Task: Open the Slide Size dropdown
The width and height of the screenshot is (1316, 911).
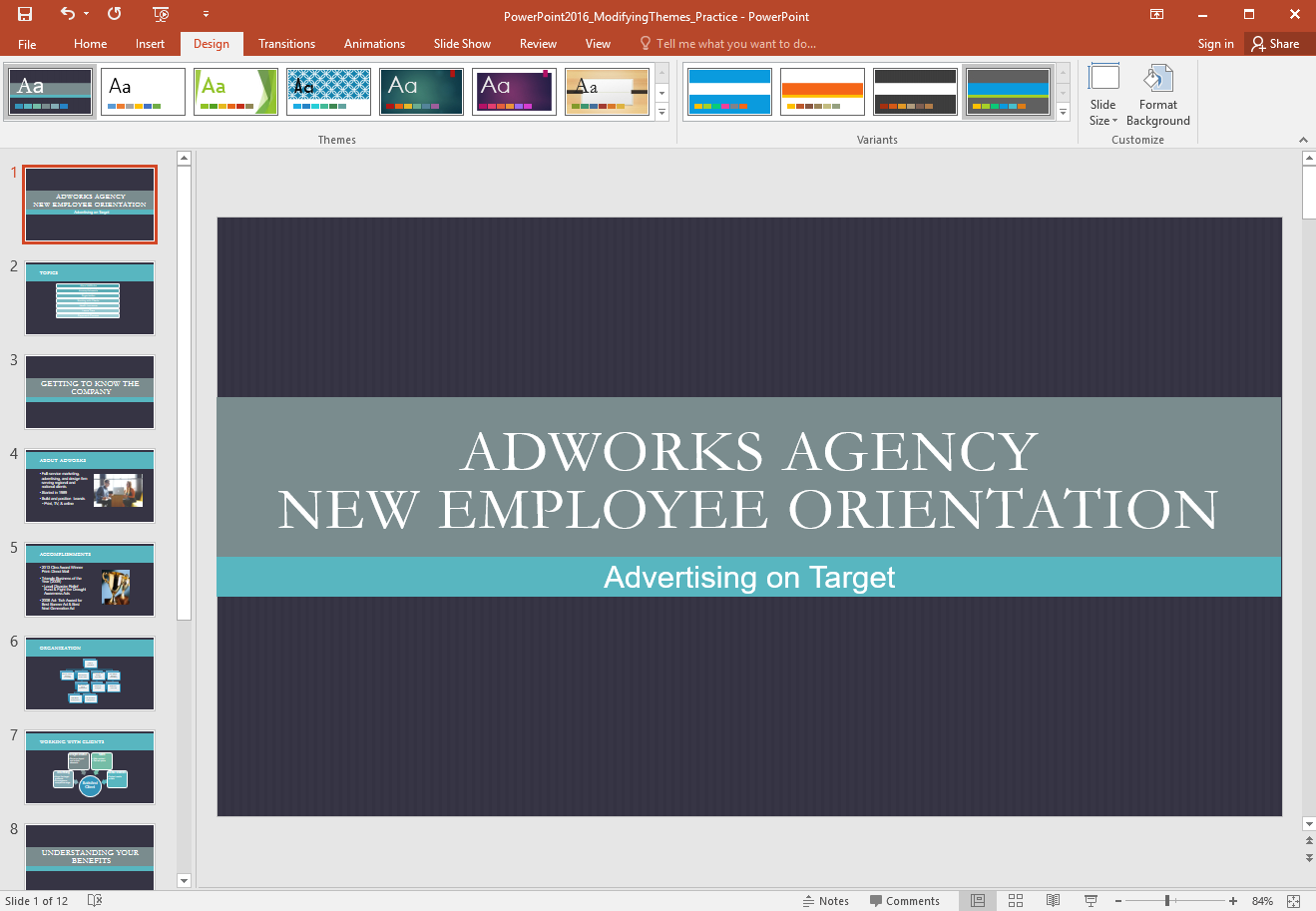Action: point(1102,96)
